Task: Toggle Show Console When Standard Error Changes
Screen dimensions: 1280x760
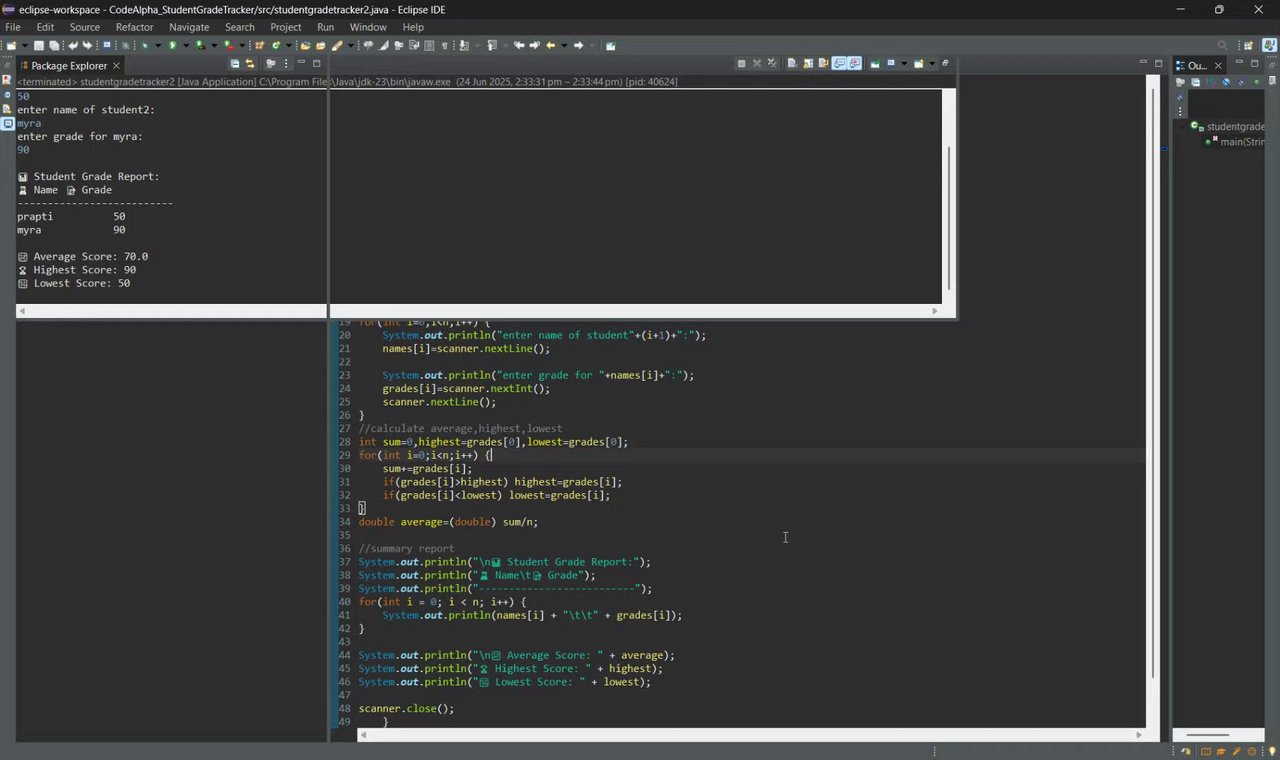Action: click(855, 63)
